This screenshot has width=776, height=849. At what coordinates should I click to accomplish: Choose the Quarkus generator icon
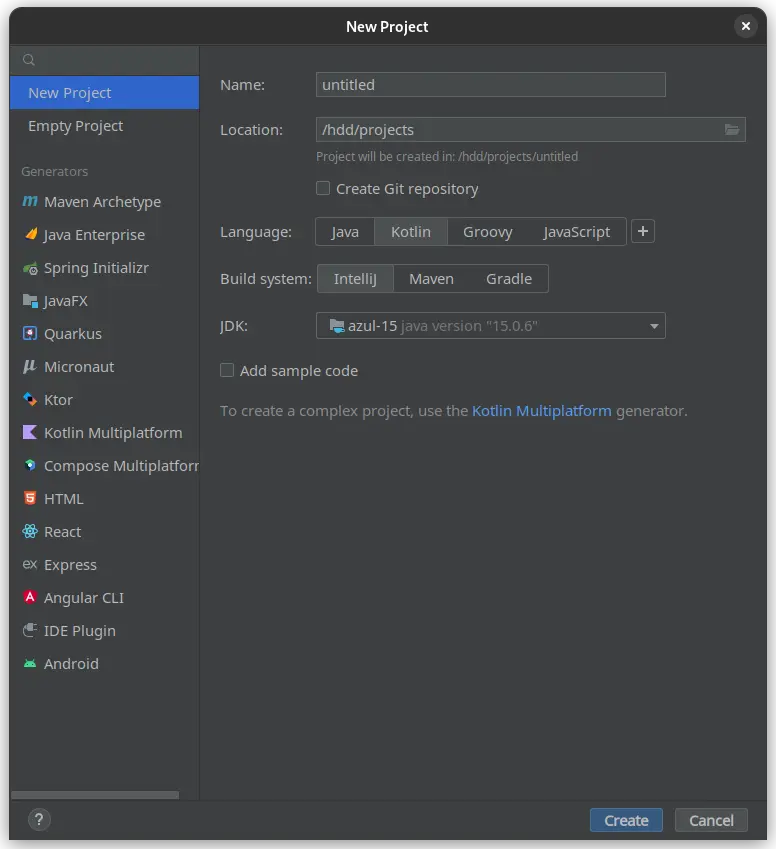tap(30, 334)
